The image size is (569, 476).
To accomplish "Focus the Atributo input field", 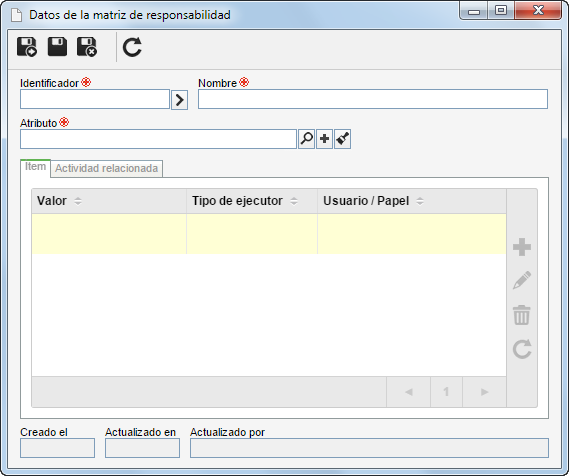I will 158,139.
